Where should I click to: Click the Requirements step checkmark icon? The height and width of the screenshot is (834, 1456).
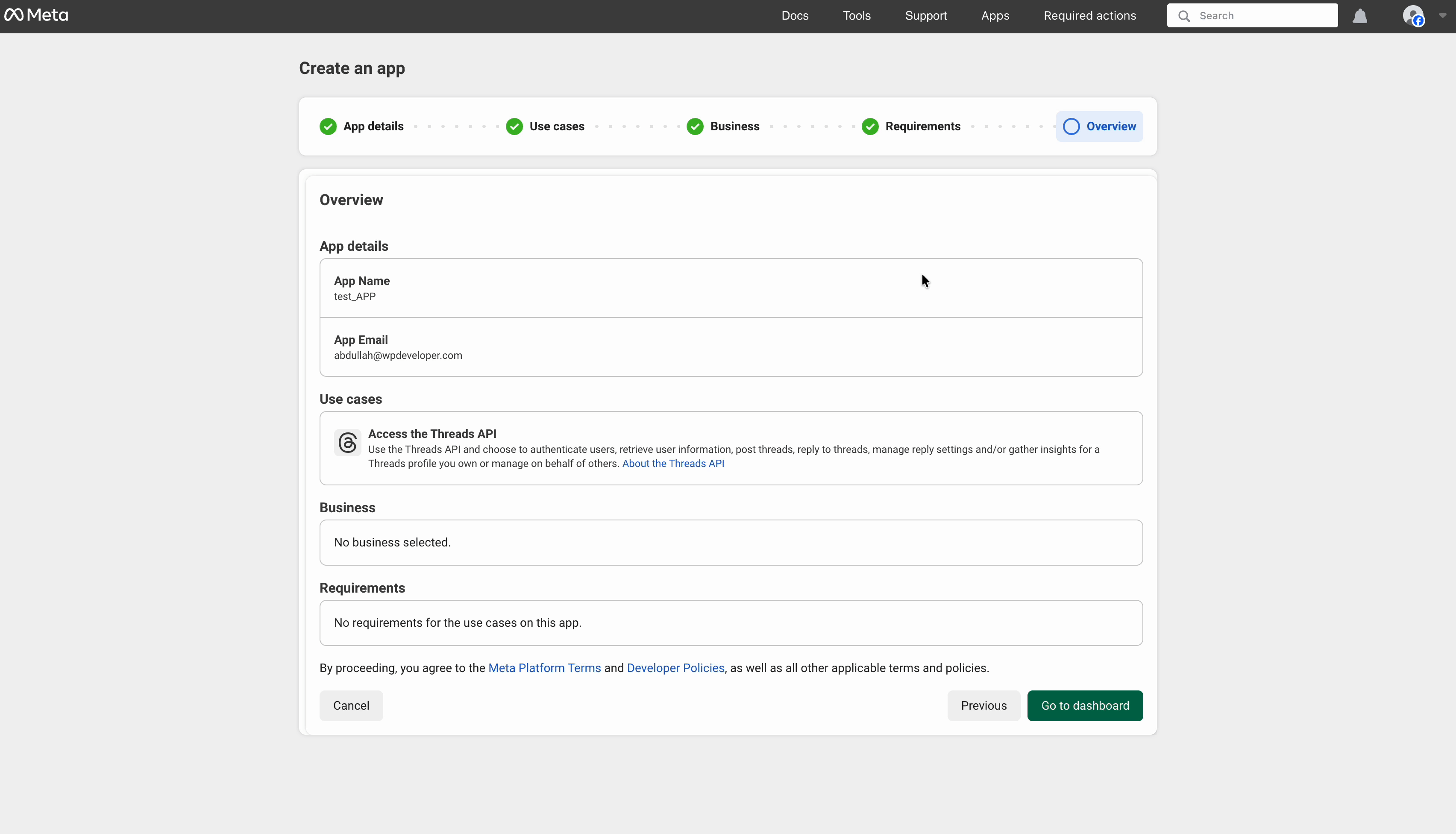click(870, 126)
